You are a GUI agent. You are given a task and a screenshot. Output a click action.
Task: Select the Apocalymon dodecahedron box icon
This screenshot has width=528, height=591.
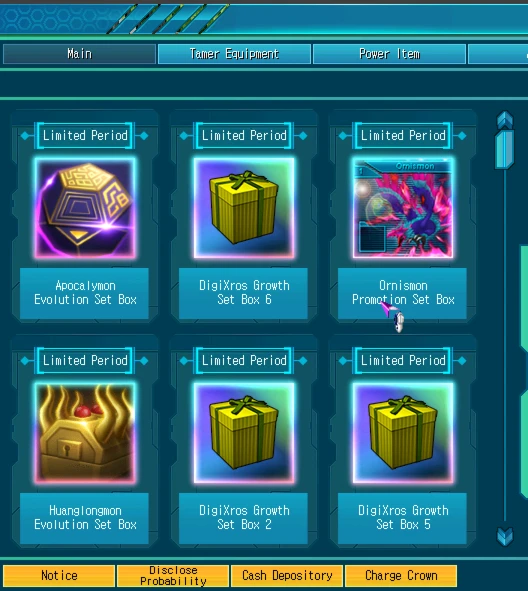coord(85,208)
